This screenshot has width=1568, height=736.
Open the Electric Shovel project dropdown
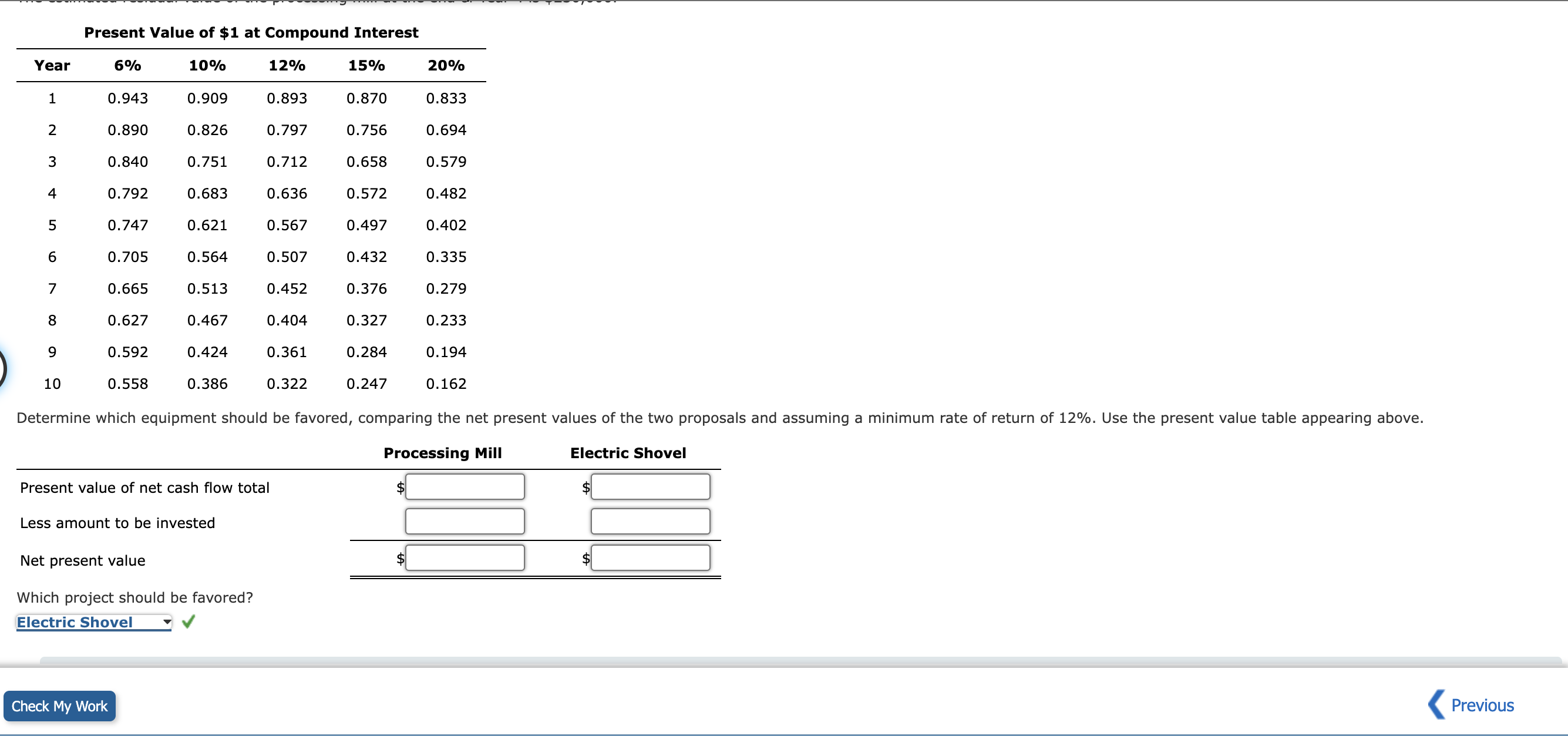tap(94, 622)
